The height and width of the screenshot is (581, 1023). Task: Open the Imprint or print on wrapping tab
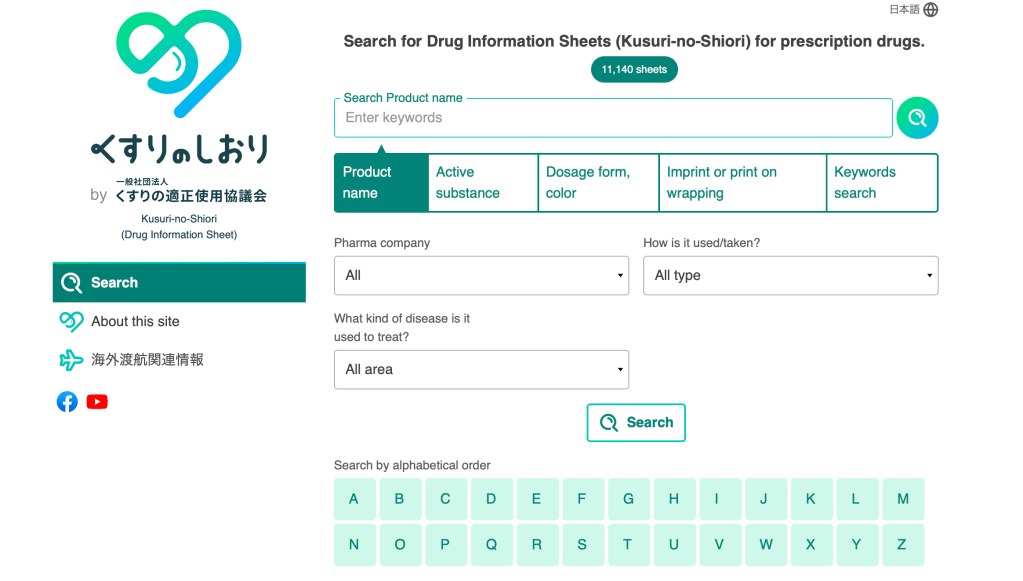742,183
